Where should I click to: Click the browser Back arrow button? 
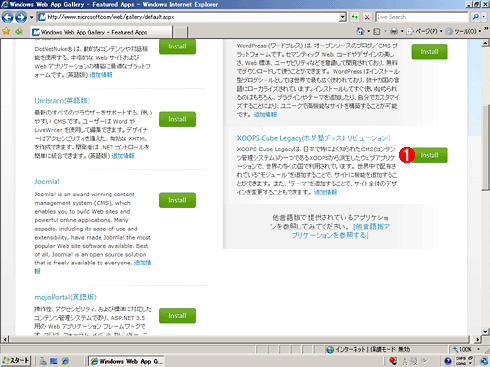[7, 17]
